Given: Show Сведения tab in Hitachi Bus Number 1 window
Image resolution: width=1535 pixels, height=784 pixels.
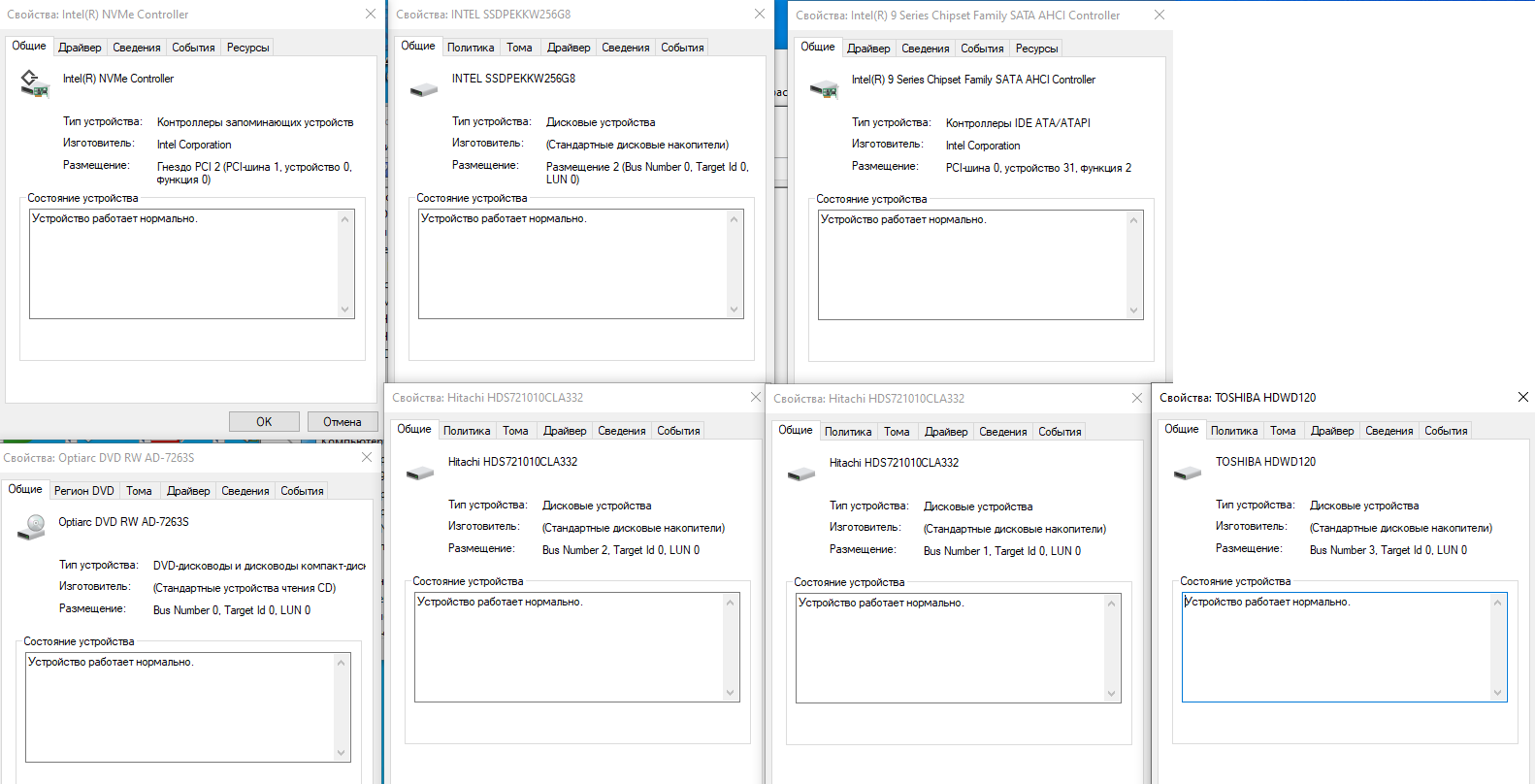Looking at the screenshot, I should pyautogui.click(x=1003, y=432).
